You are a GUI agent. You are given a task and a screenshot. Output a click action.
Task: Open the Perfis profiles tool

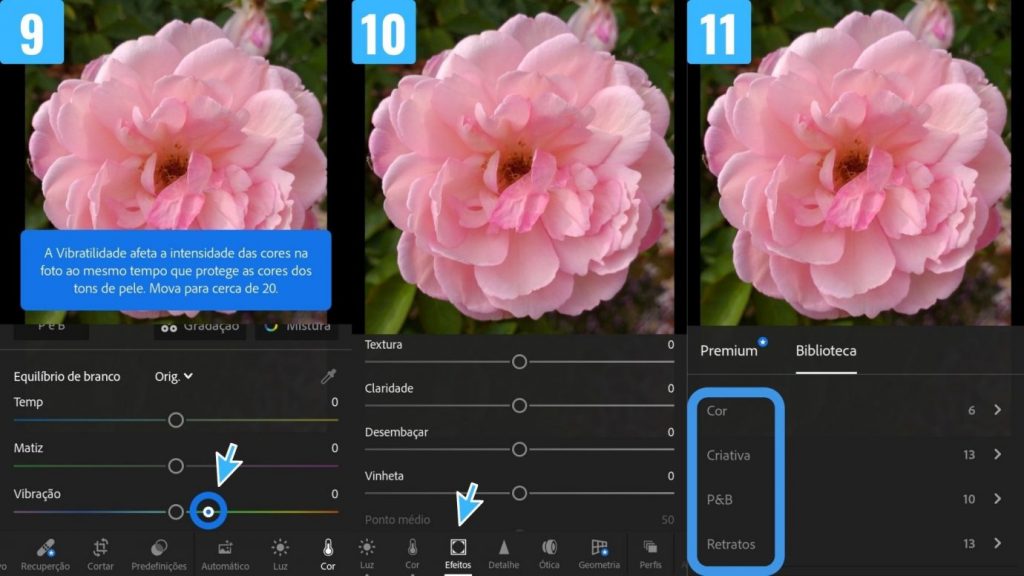point(650,554)
